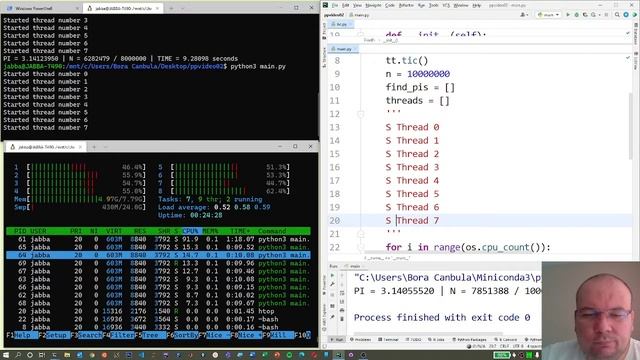Open the Project side panel in PyCharm
This screenshot has width=640, height=360.
[x=324, y=31]
